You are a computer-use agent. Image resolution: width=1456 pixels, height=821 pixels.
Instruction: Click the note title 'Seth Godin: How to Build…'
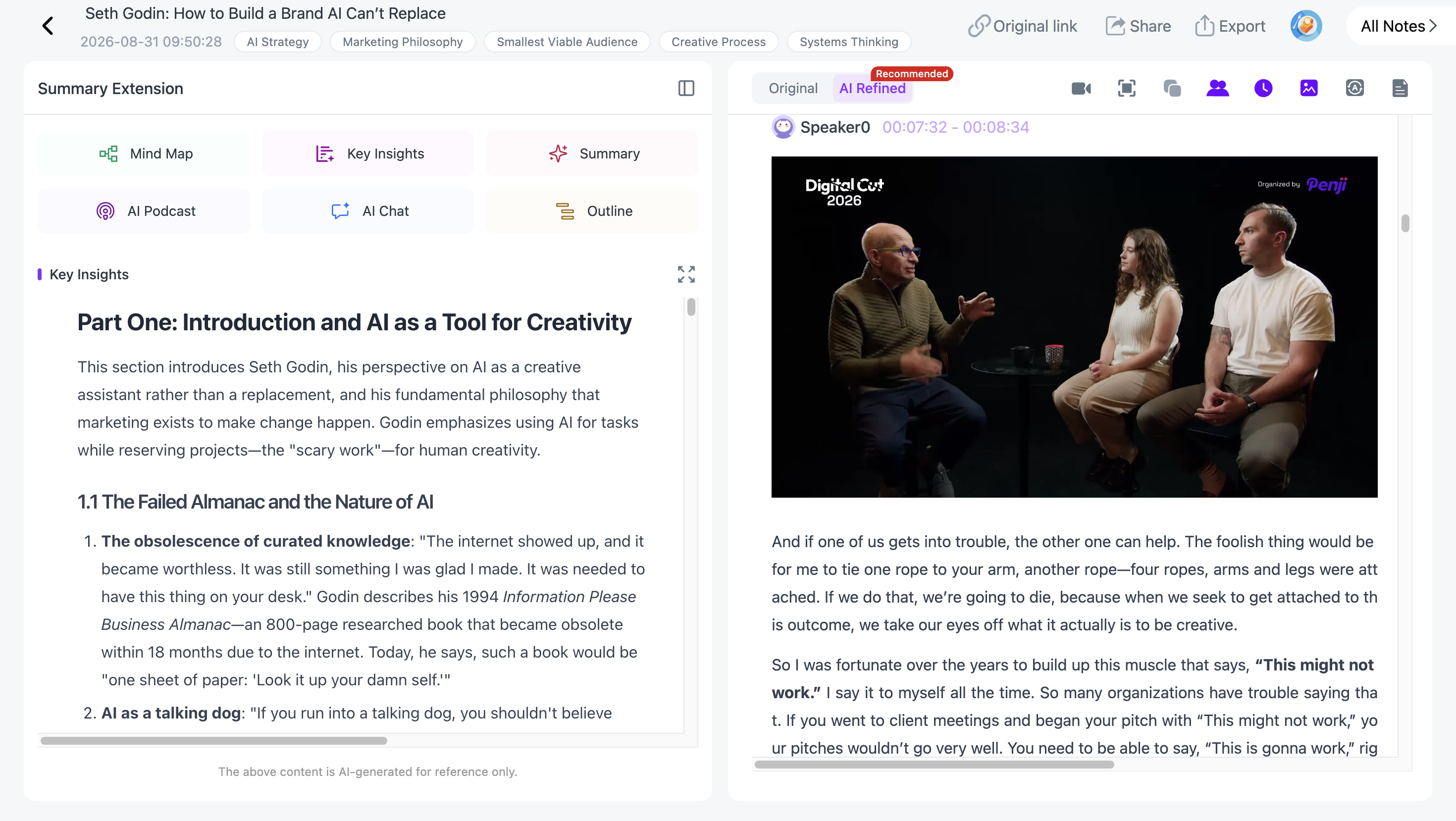coord(265,13)
